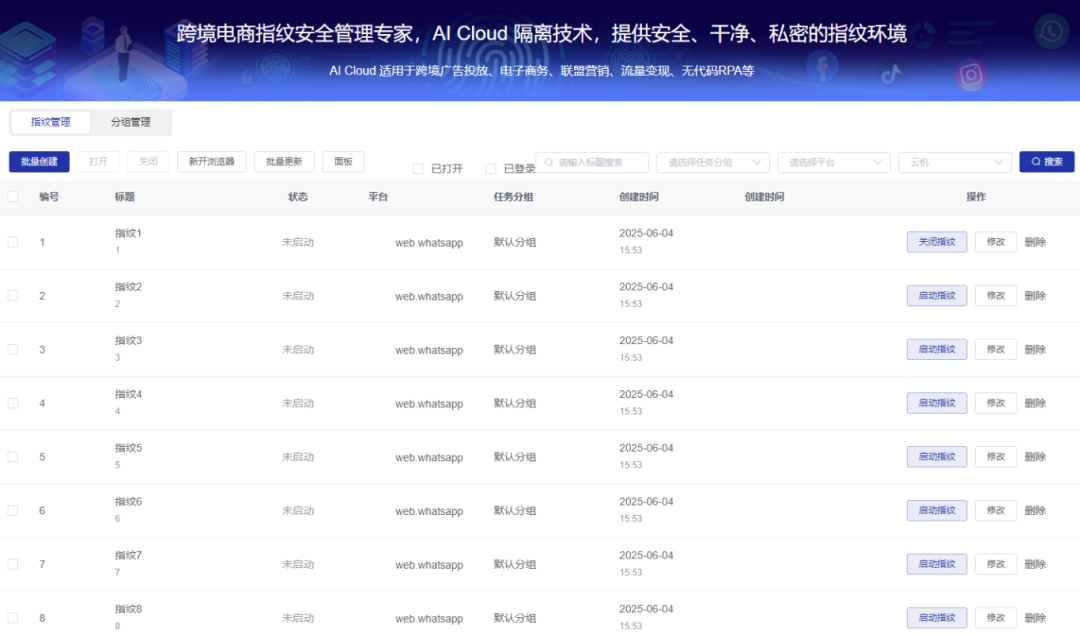Click 删除 link for row 指纹5
Image resolution: width=1080 pixels, height=636 pixels.
click(1035, 457)
